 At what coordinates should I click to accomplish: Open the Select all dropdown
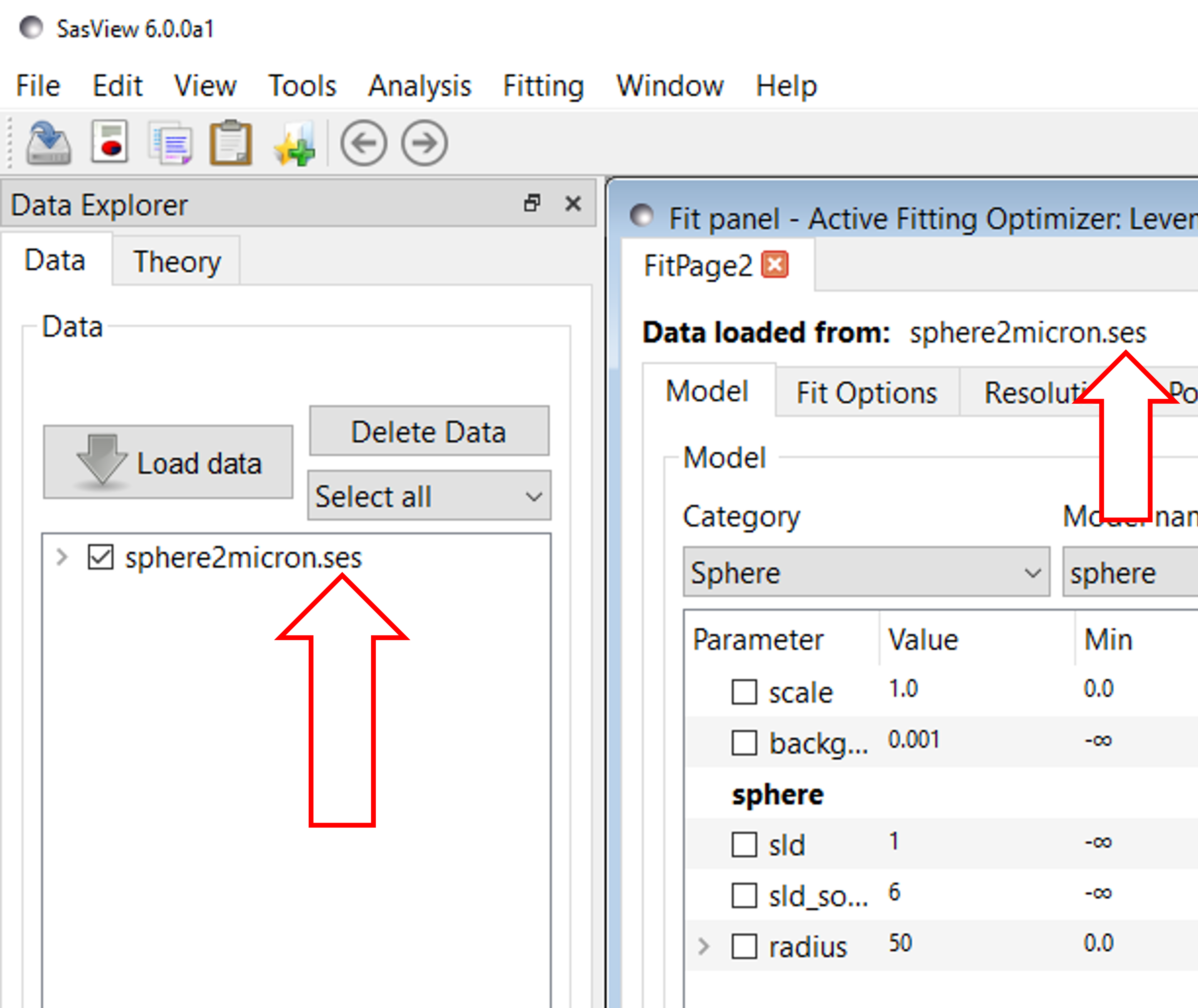[429, 496]
